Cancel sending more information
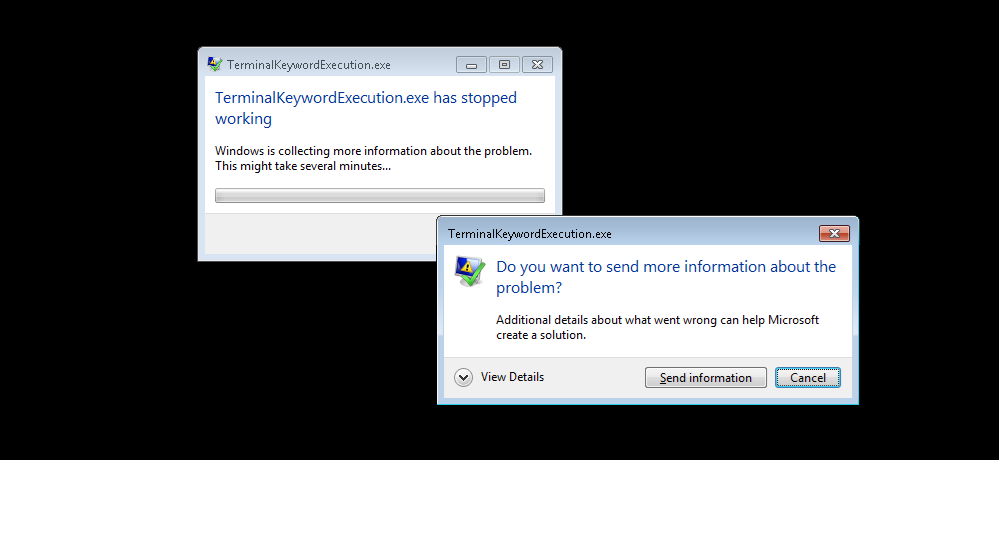Viewport: 999px width, 540px height. (807, 378)
